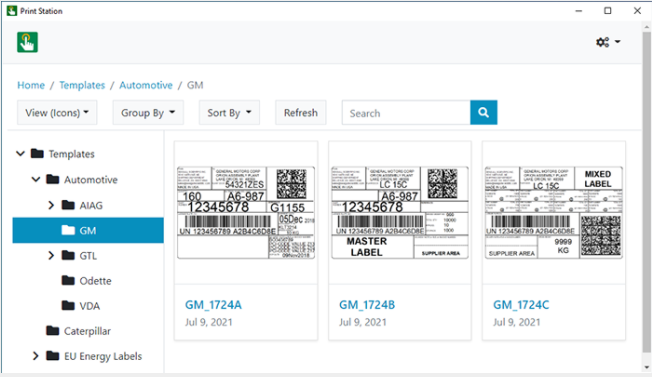Open the Group By dropdown

pos(148,112)
